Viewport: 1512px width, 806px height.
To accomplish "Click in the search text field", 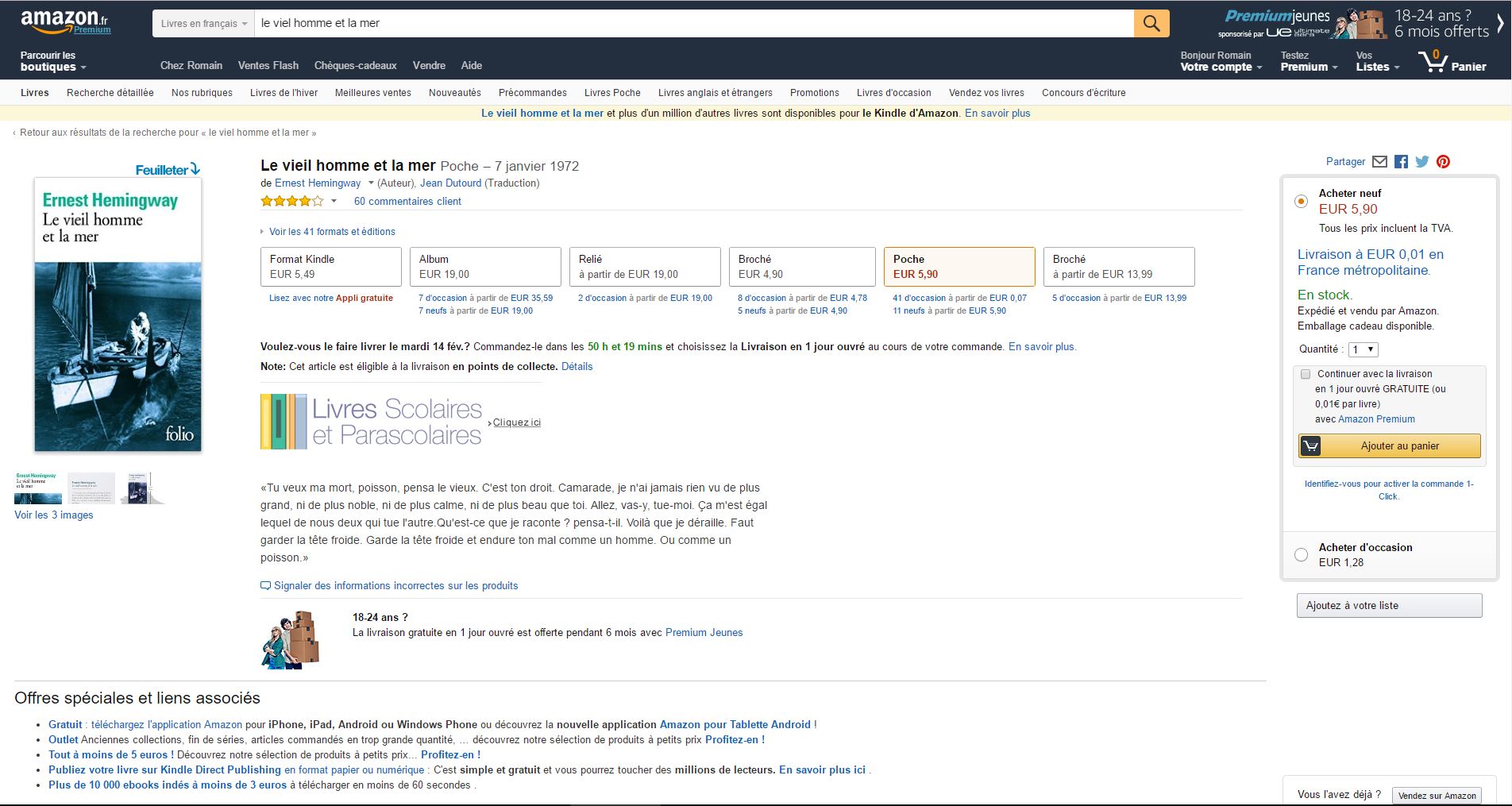I will pos(694,23).
